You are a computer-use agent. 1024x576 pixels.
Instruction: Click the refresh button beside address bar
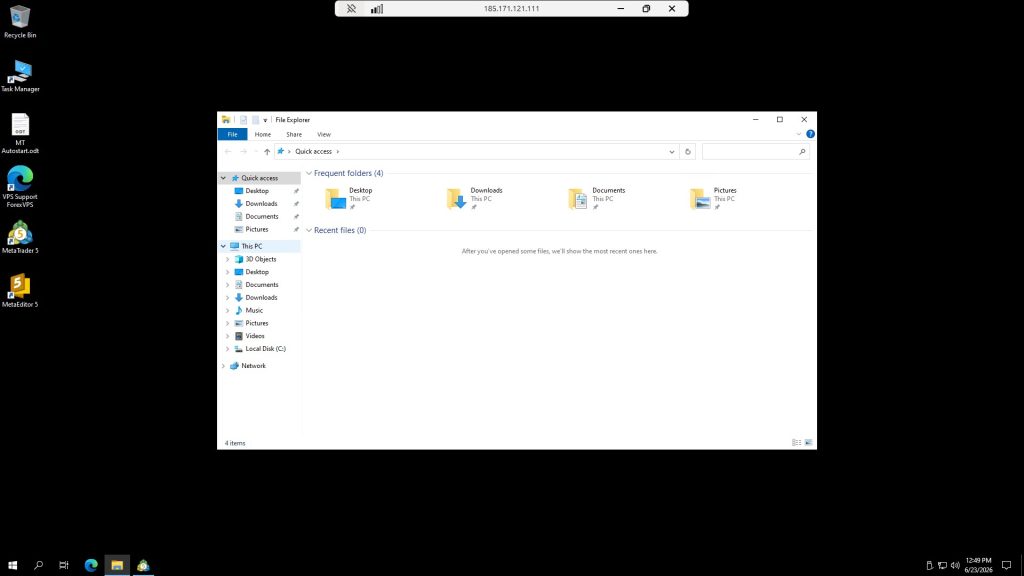[x=688, y=152]
